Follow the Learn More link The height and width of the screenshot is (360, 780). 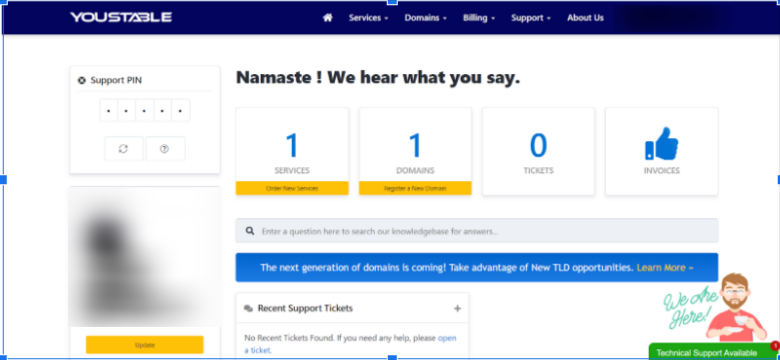click(x=665, y=268)
